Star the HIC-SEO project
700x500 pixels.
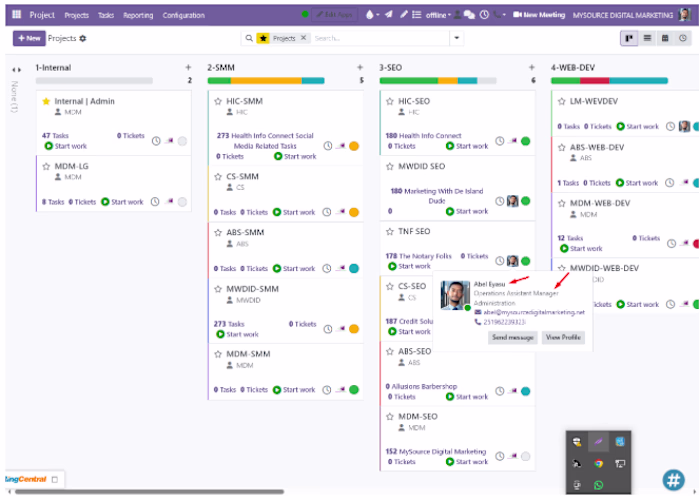click(390, 101)
